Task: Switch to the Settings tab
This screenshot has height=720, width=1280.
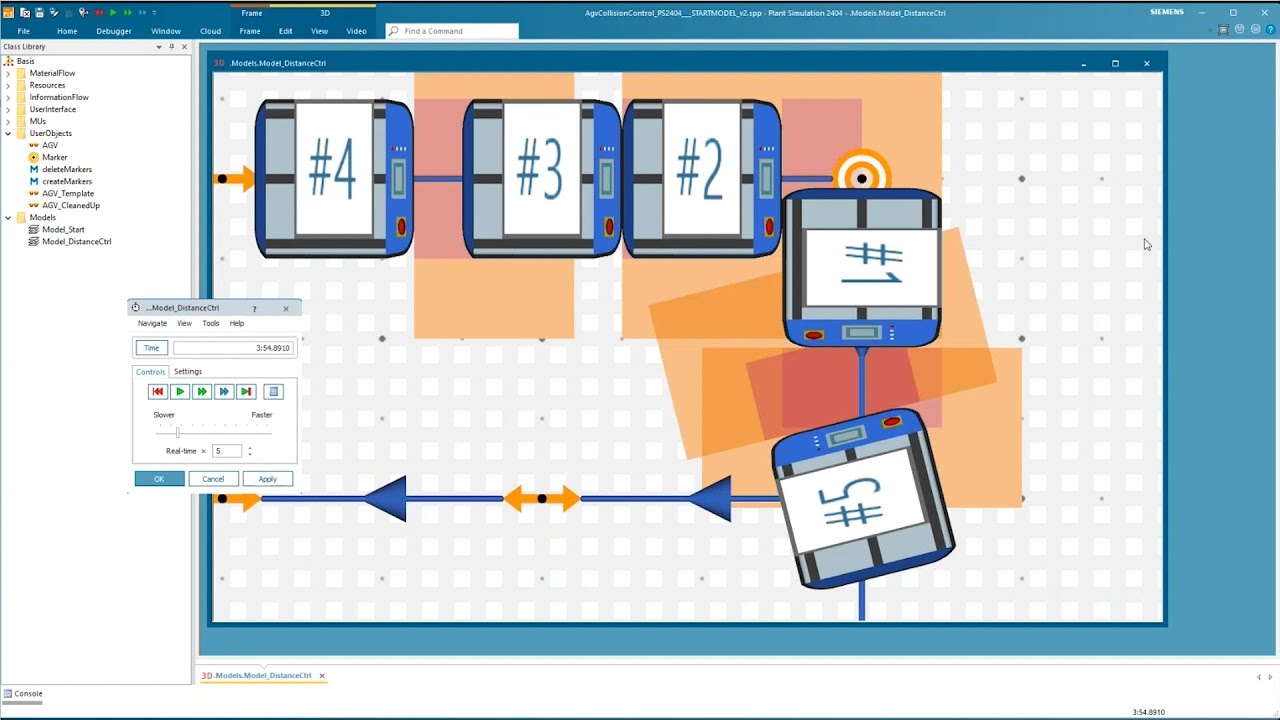Action: pos(188,371)
